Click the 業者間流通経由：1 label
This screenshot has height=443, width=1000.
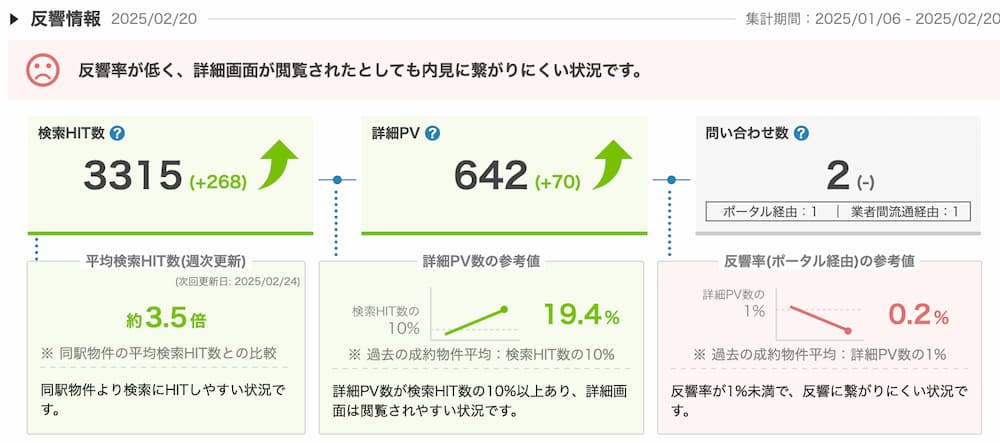pos(904,212)
